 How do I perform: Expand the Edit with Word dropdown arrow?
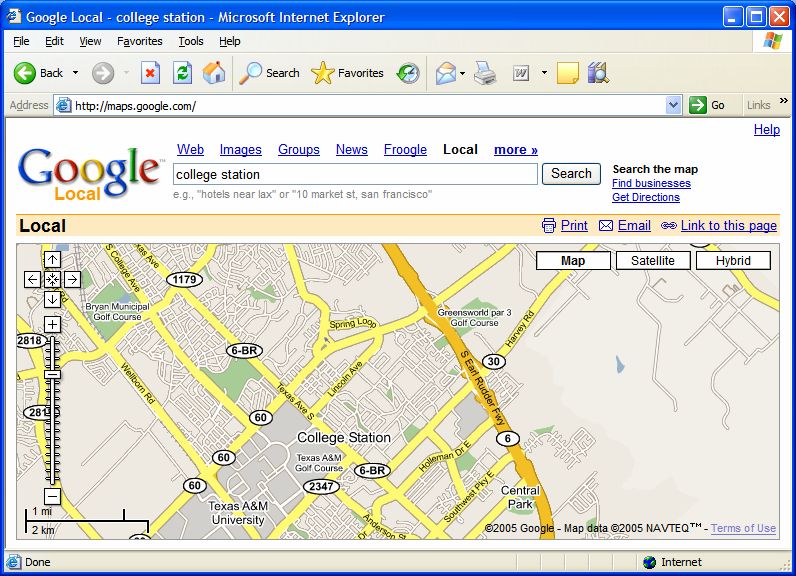[544, 73]
